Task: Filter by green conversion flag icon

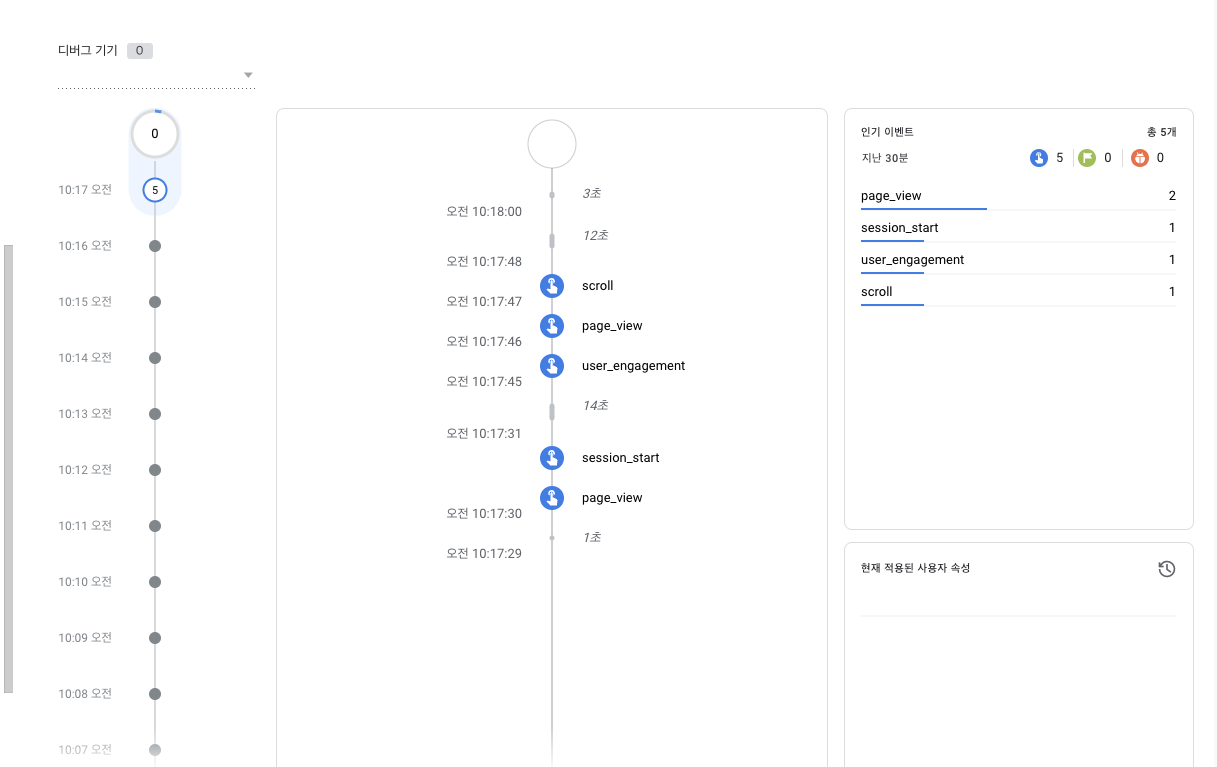Action: coord(1087,158)
